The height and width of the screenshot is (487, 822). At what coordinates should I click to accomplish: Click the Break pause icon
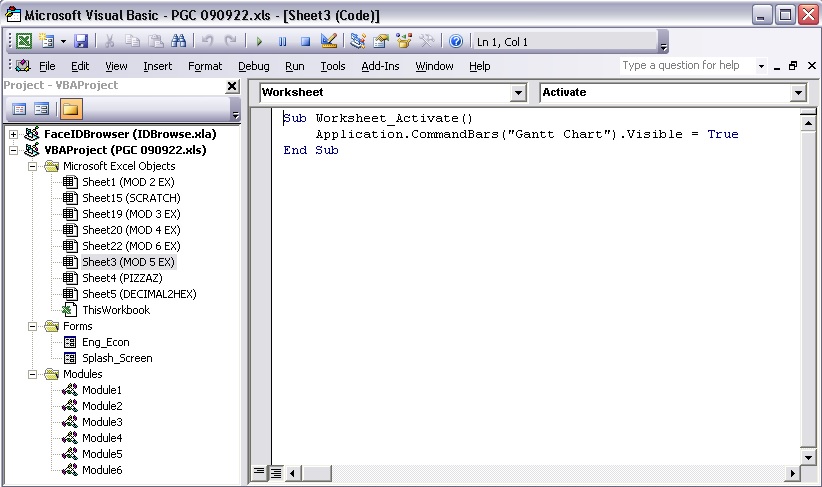(x=283, y=41)
